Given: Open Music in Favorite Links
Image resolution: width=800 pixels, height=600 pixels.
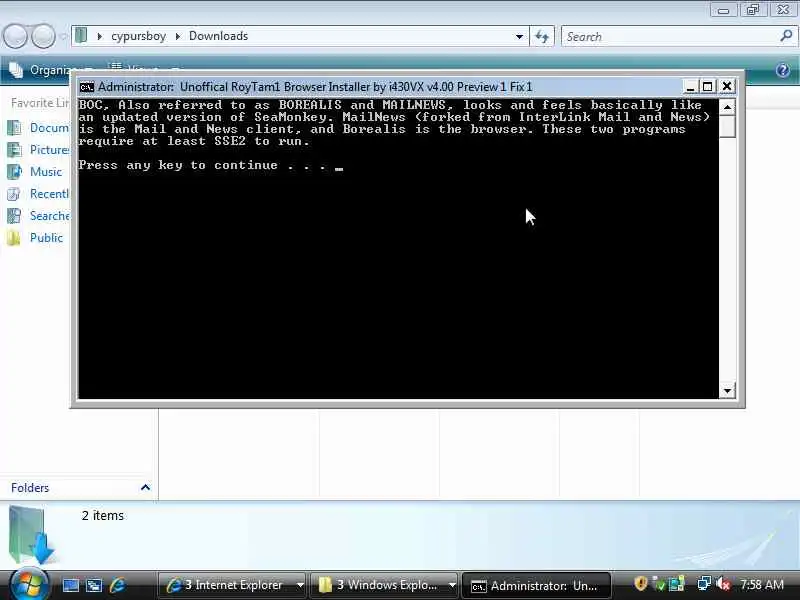Looking at the screenshot, I should [x=45, y=171].
